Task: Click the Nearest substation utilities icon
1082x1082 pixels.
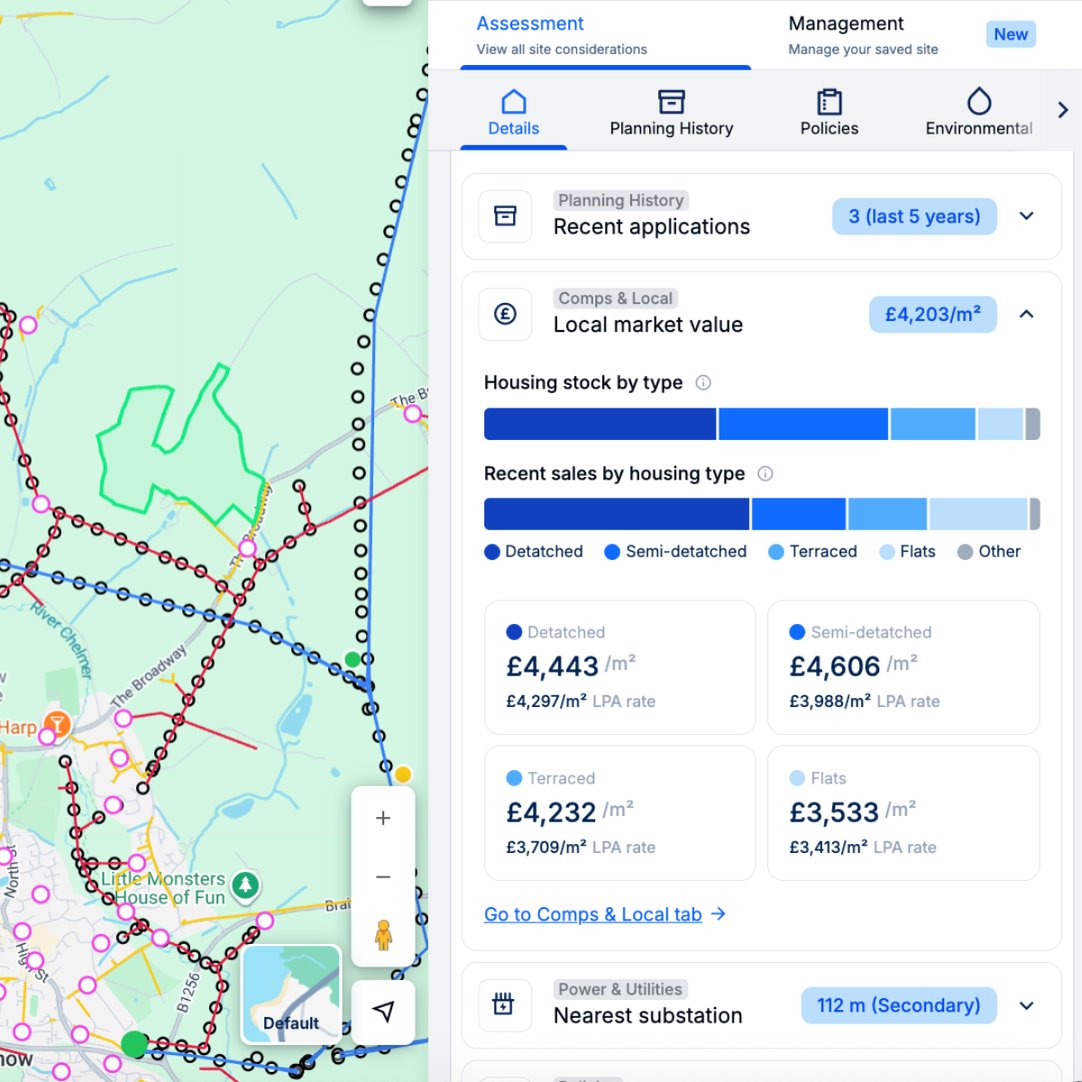Action: (x=505, y=1005)
